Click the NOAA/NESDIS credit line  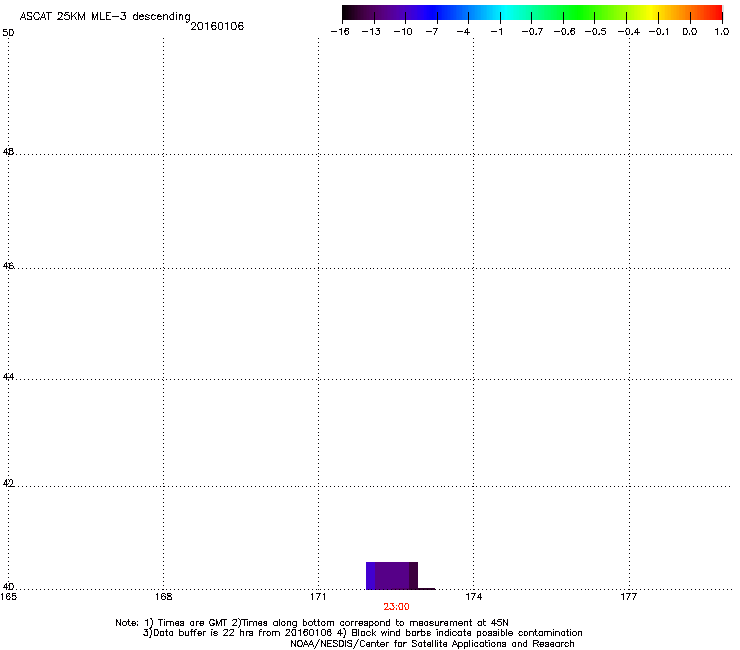click(x=432, y=644)
